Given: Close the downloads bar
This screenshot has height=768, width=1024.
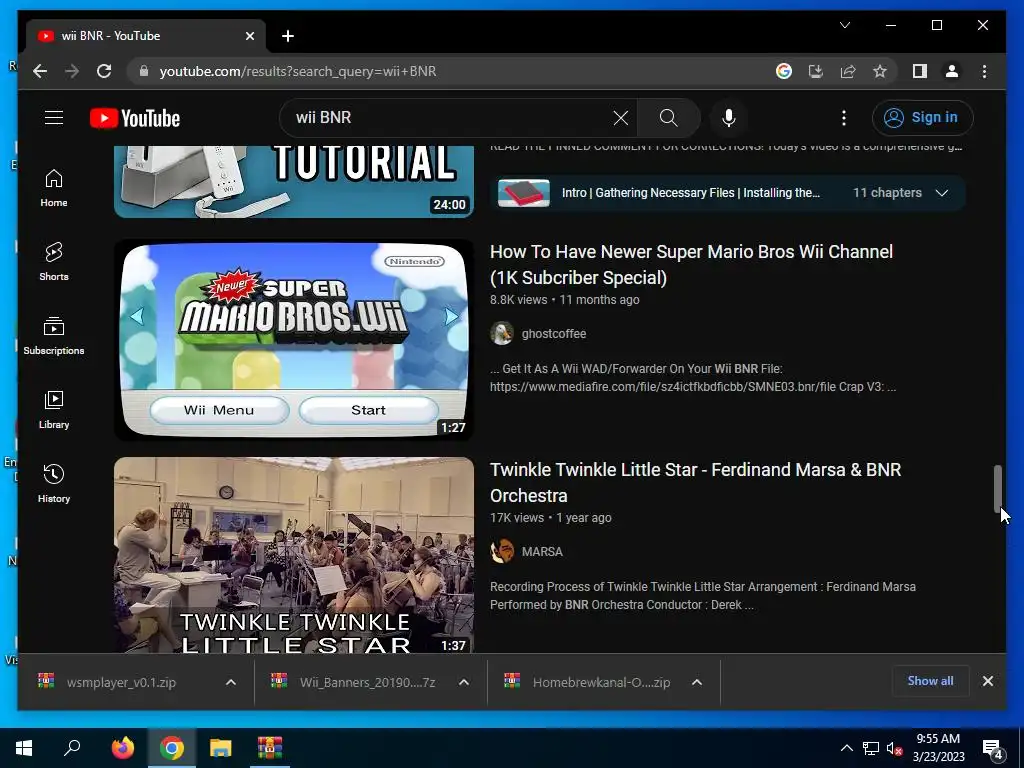Looking at the screenshot, I should click(987, 681).
